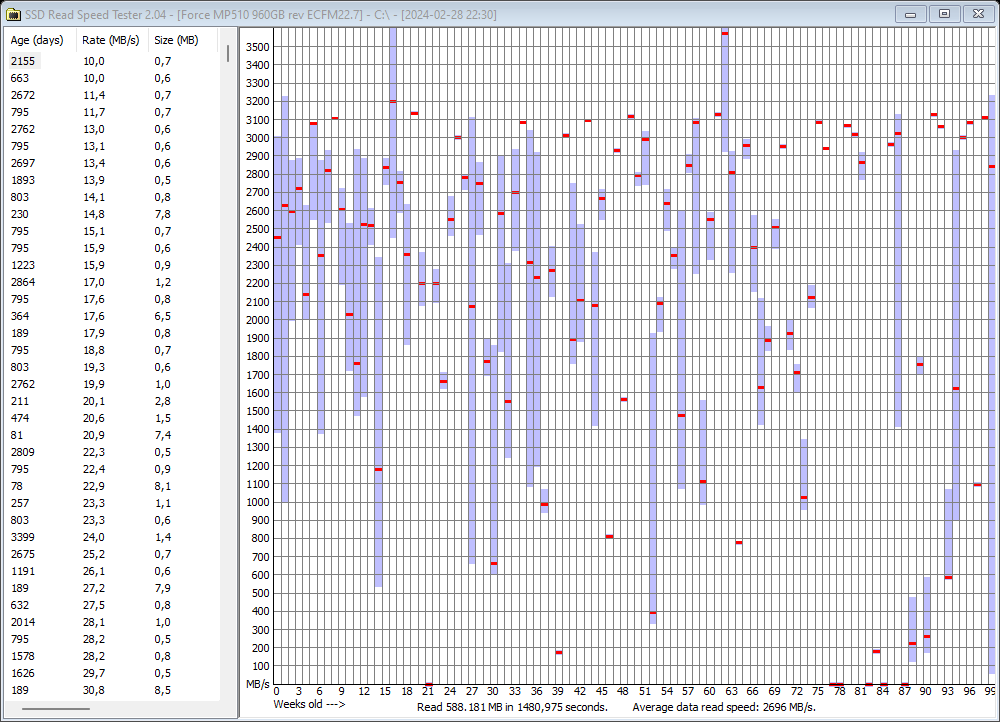Select the row with age 474

click(112, 418)
